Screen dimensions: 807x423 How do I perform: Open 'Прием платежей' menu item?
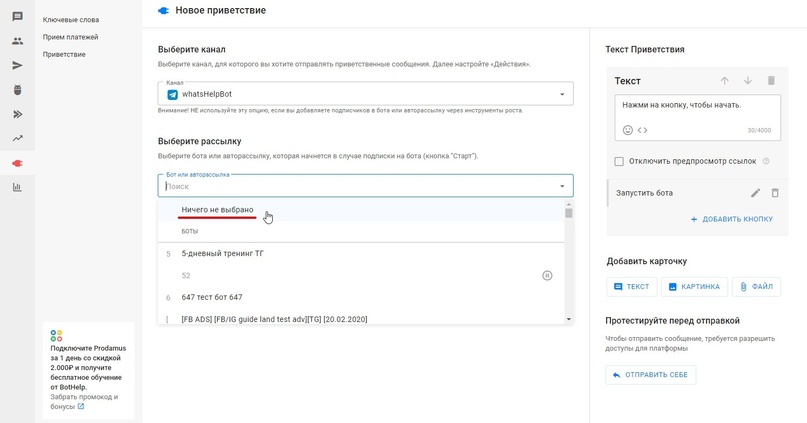coord(71,37)
